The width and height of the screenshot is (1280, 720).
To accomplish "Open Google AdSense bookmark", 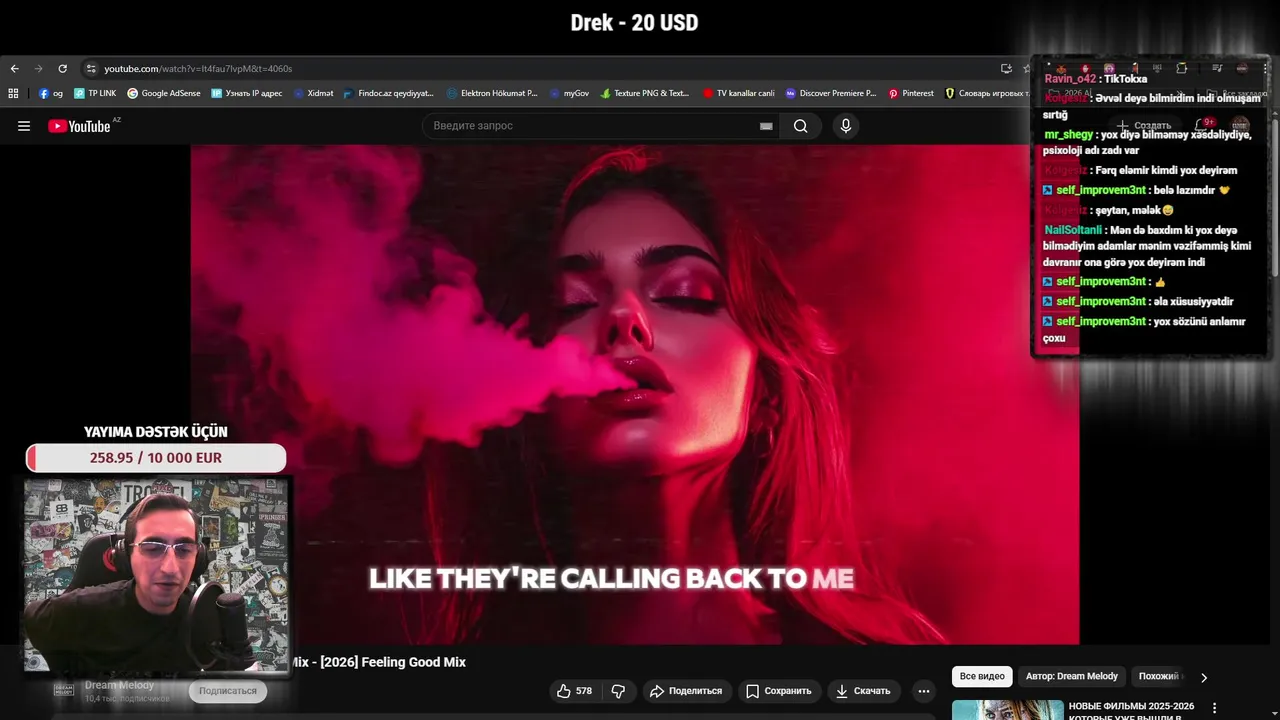I will tap(164, 93).
